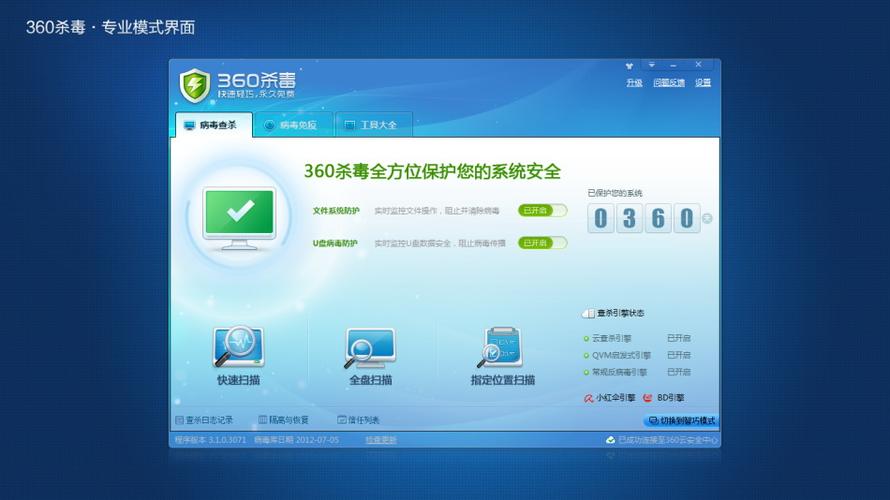The width and height of the screenshot is (890, 500).
Task: Click the 检查更新 check update link
Action: [x=381, y=440]
